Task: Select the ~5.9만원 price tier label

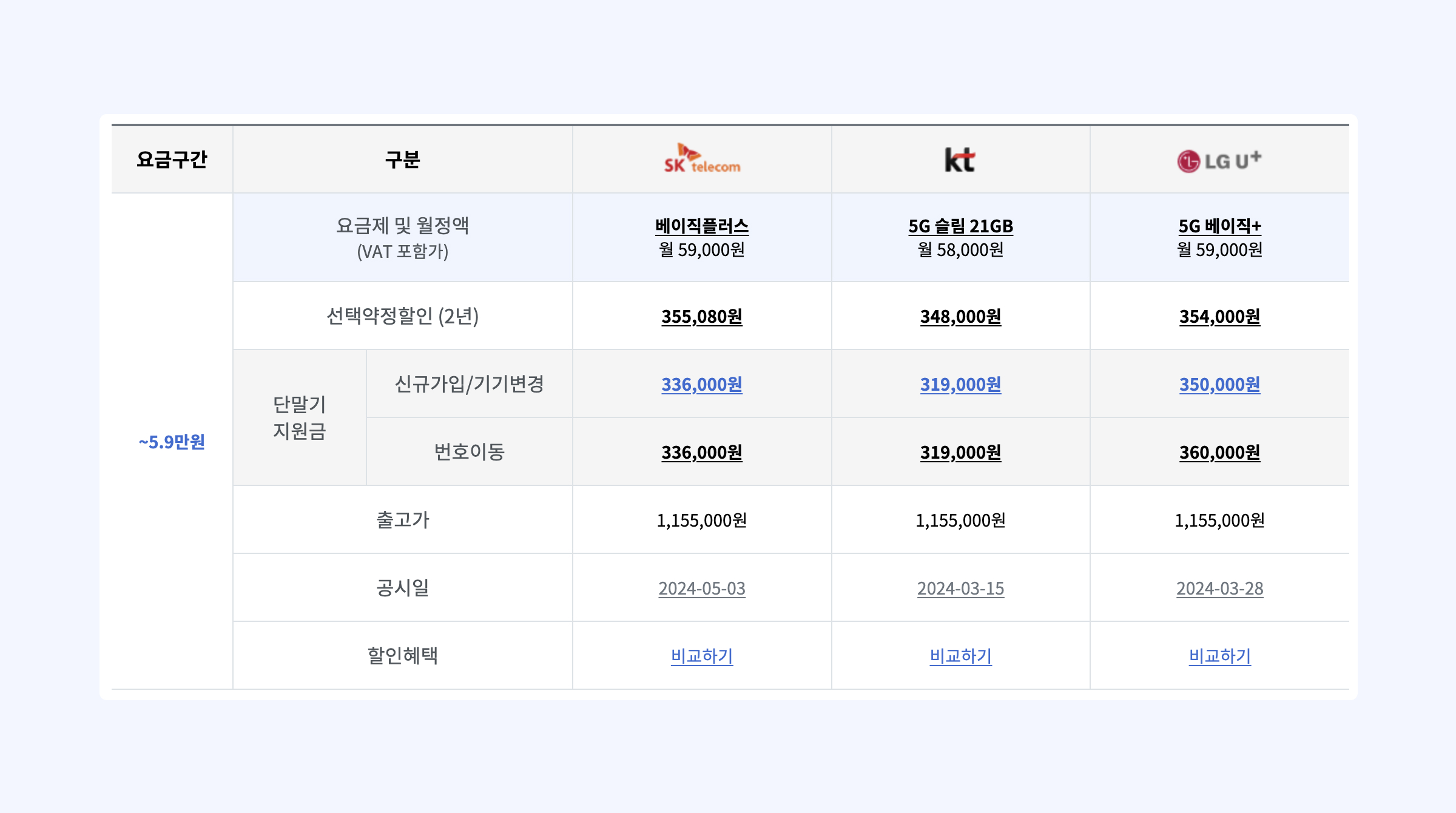Action: pyautogui.click(x=172, y=442)
